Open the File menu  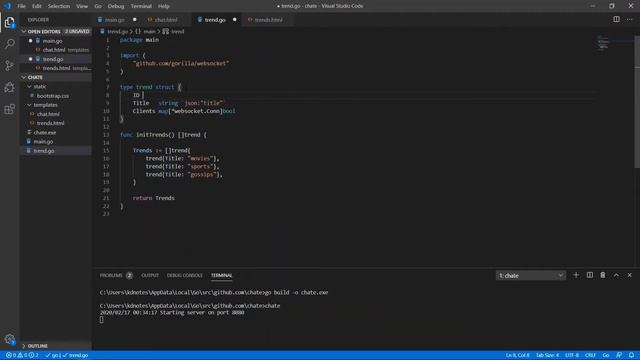(21, 6)
